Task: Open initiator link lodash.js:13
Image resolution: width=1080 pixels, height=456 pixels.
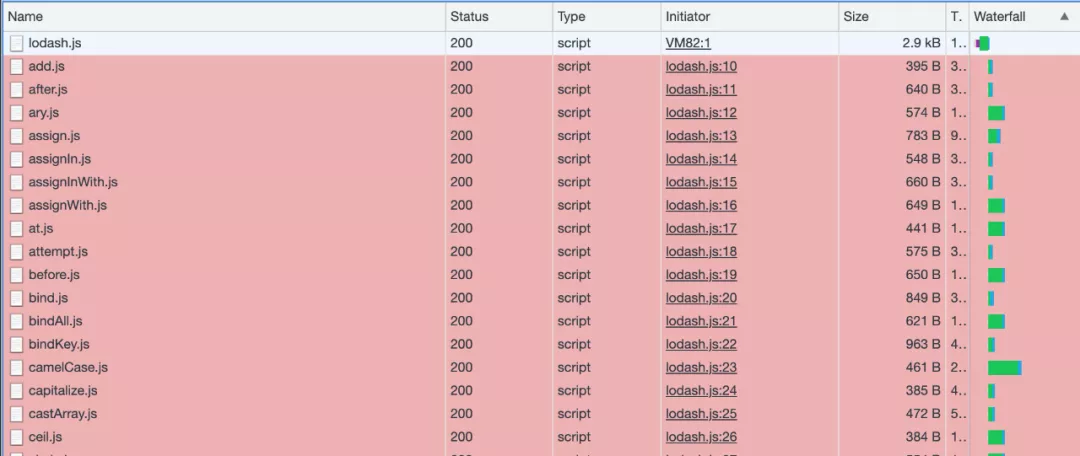Action: pyautogui.click(x=701, y=136)
